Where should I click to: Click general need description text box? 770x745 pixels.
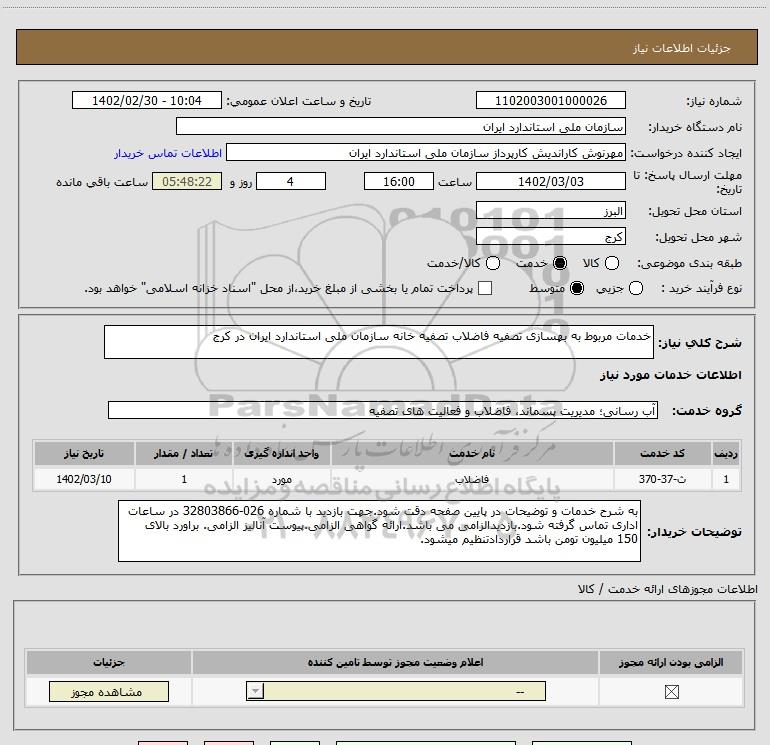379,342
